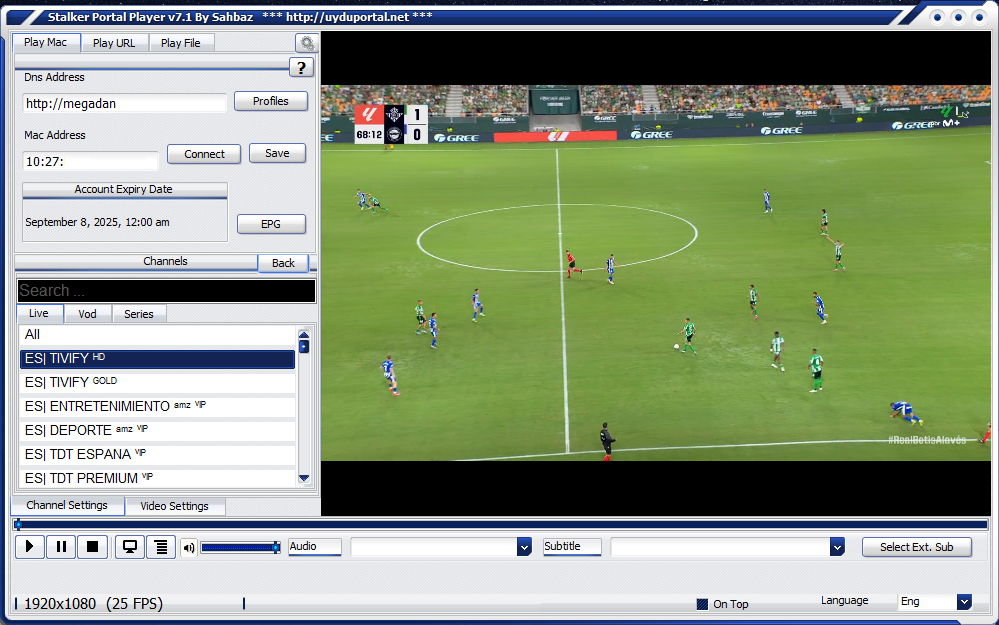Open the Subtitle track dropdown
The width and height of the screenshot is (999, 625).
[837, 547]
